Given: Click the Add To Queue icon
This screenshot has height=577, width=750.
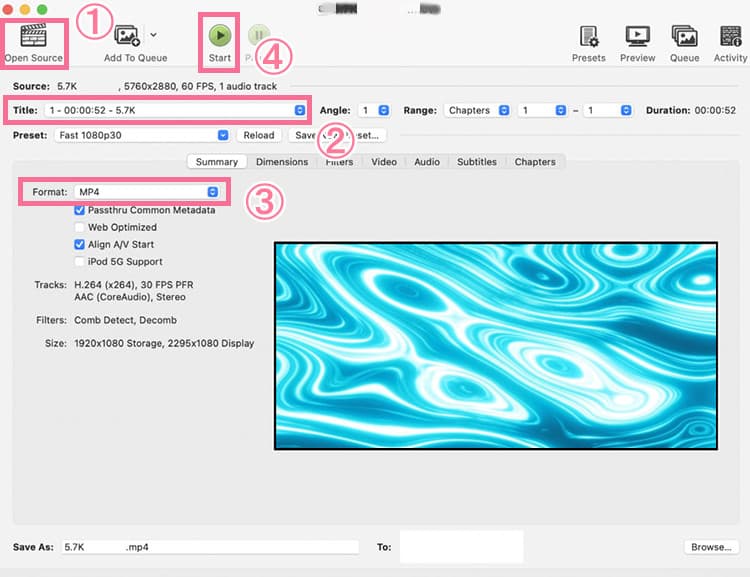Looking at the screenshot, I should [128, 36].
